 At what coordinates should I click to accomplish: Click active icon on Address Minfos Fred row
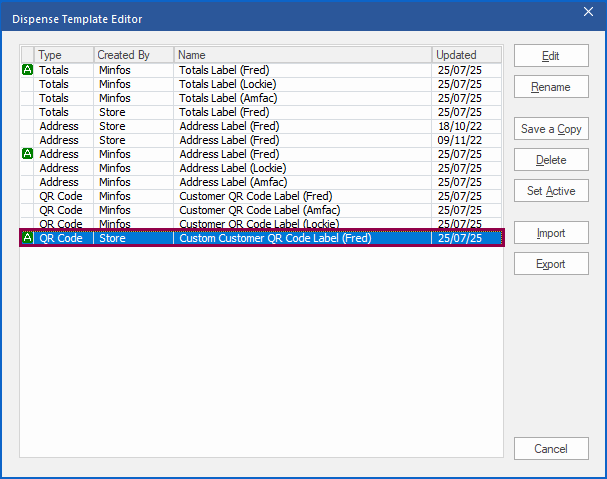(27, 154)
